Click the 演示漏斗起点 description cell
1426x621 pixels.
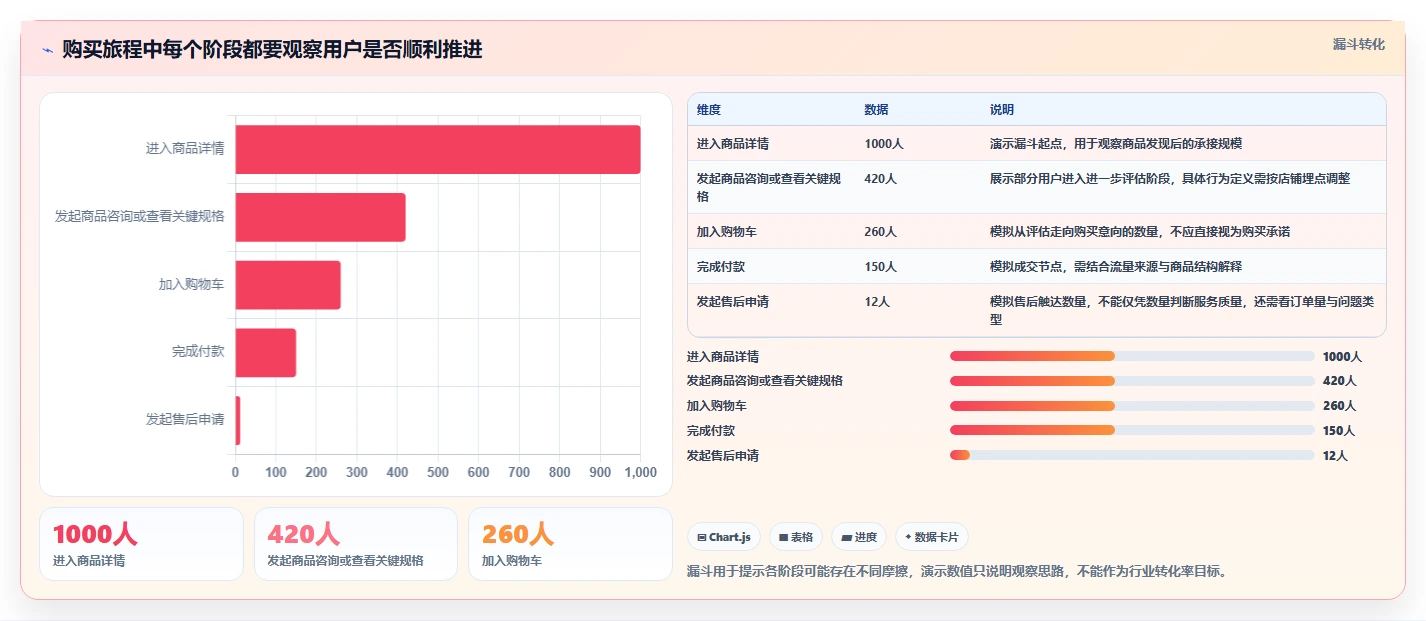1116,144
